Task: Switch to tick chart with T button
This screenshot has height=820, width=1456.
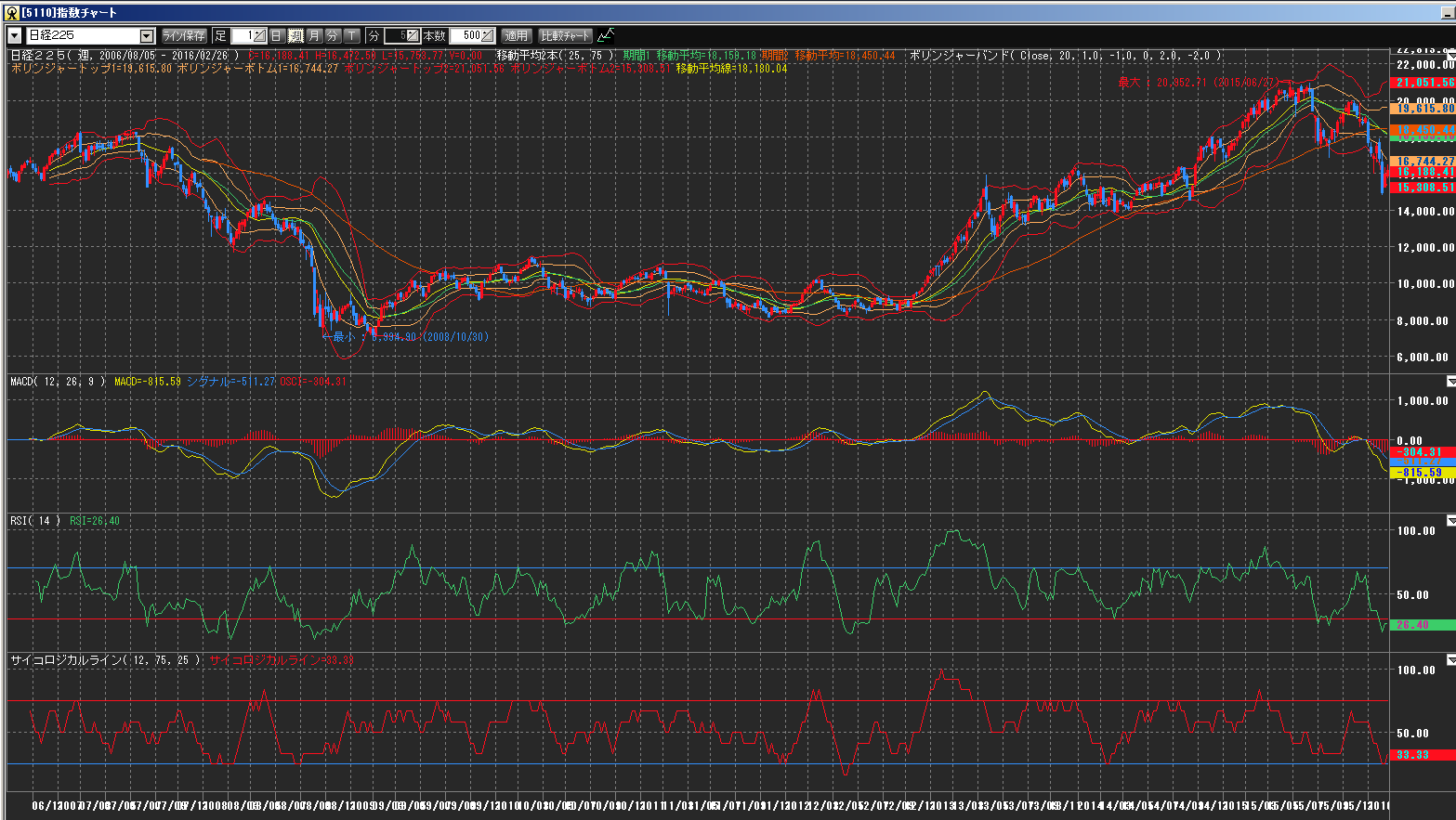Action: pos(352,35)
